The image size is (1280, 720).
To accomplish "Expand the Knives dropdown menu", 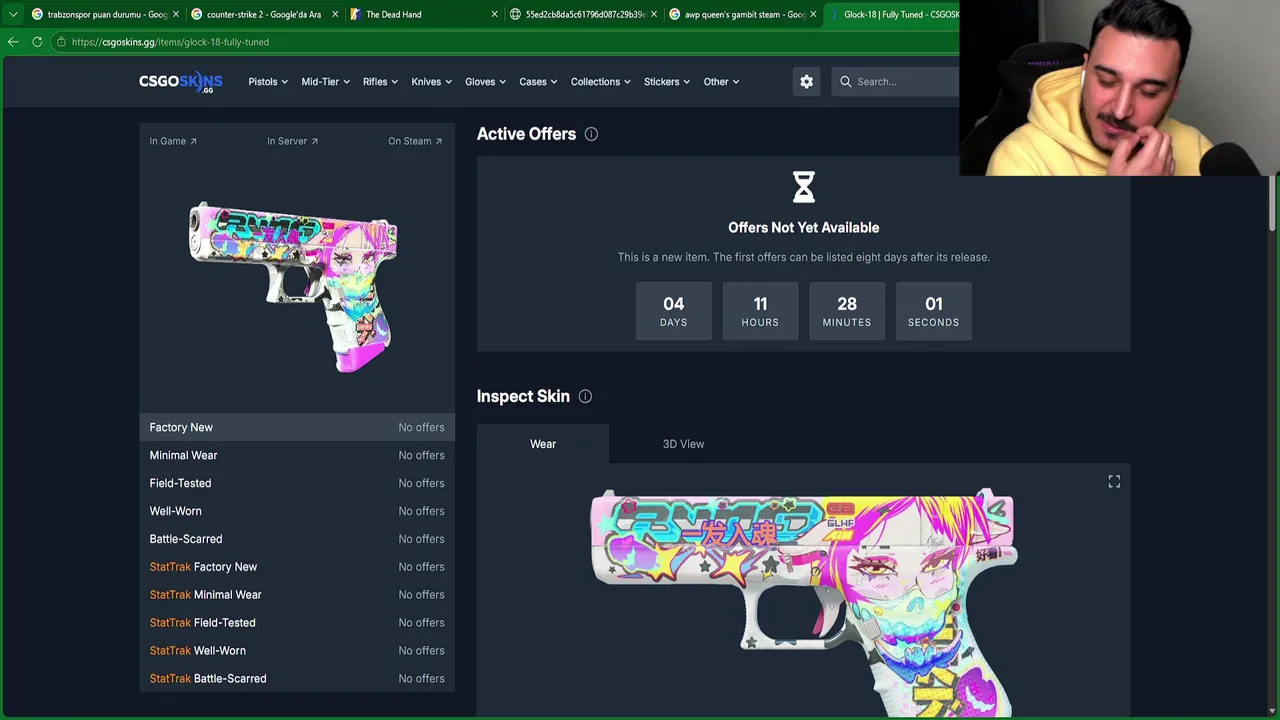I will pyautogui.click(x=432, y=82).
